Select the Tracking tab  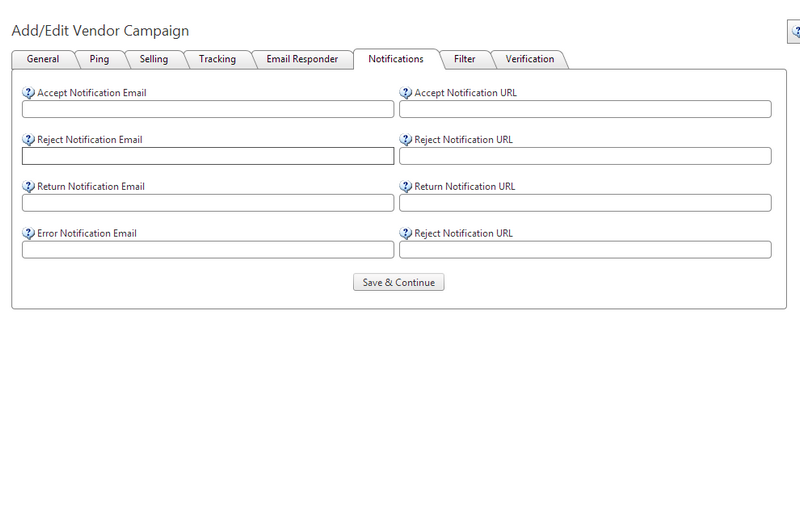217,59
